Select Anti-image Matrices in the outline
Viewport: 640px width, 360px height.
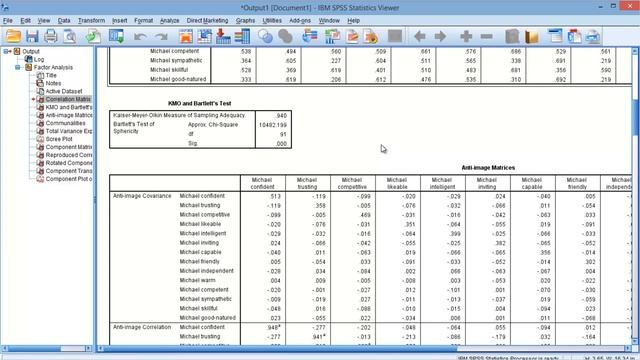pyautogui.click(x=69, y=115)
